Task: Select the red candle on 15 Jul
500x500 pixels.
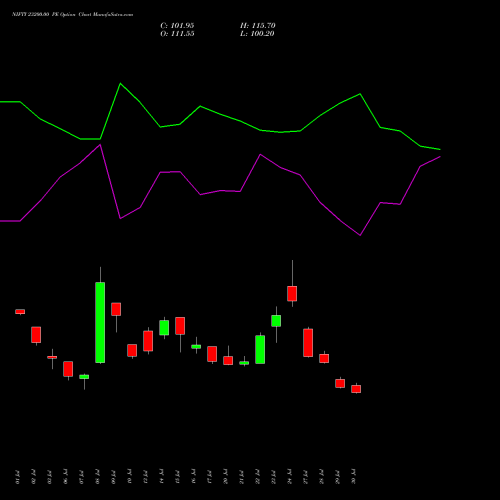Action: coord(180,326)
